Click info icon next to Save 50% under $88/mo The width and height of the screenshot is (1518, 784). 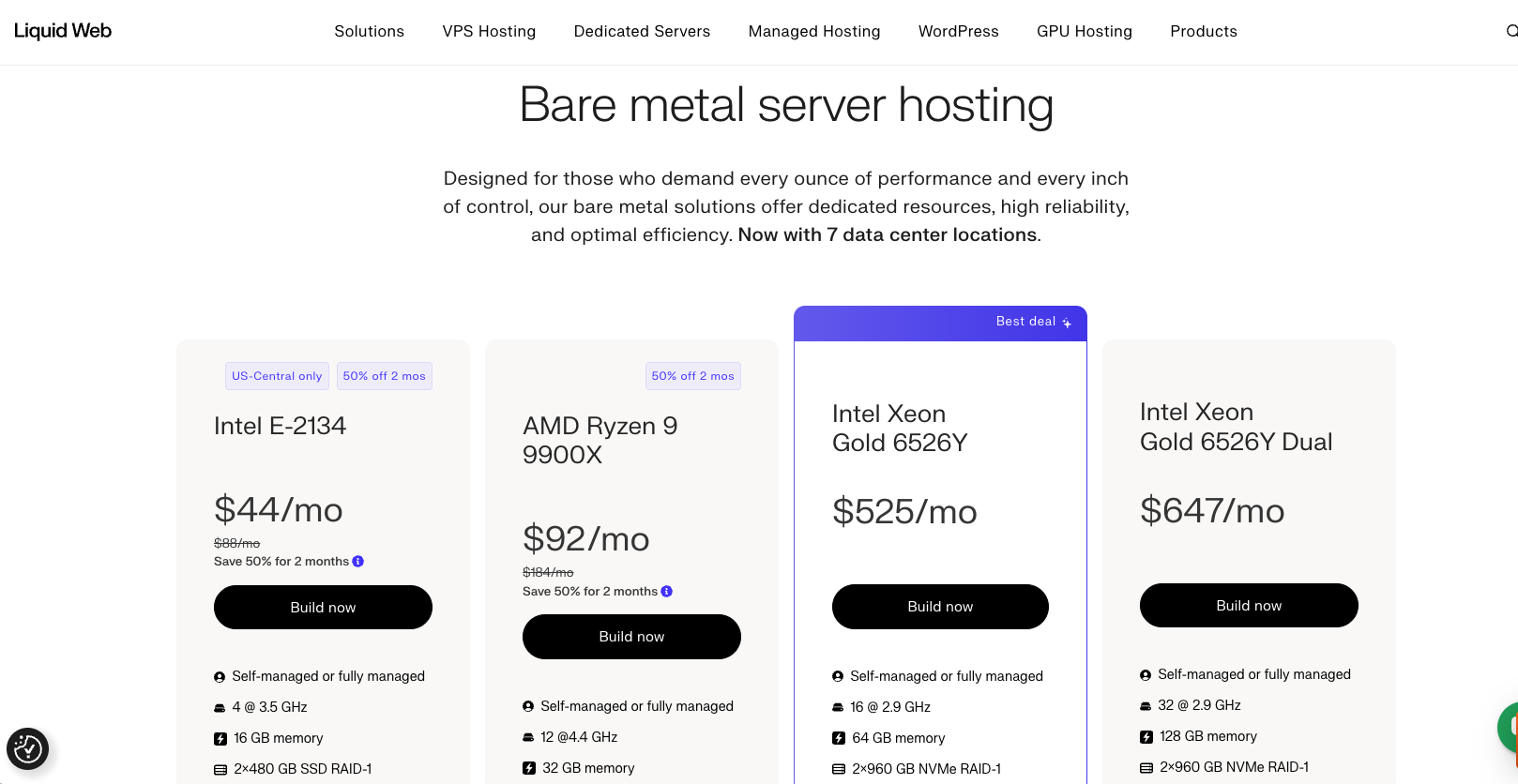click(x=358, y=562)
